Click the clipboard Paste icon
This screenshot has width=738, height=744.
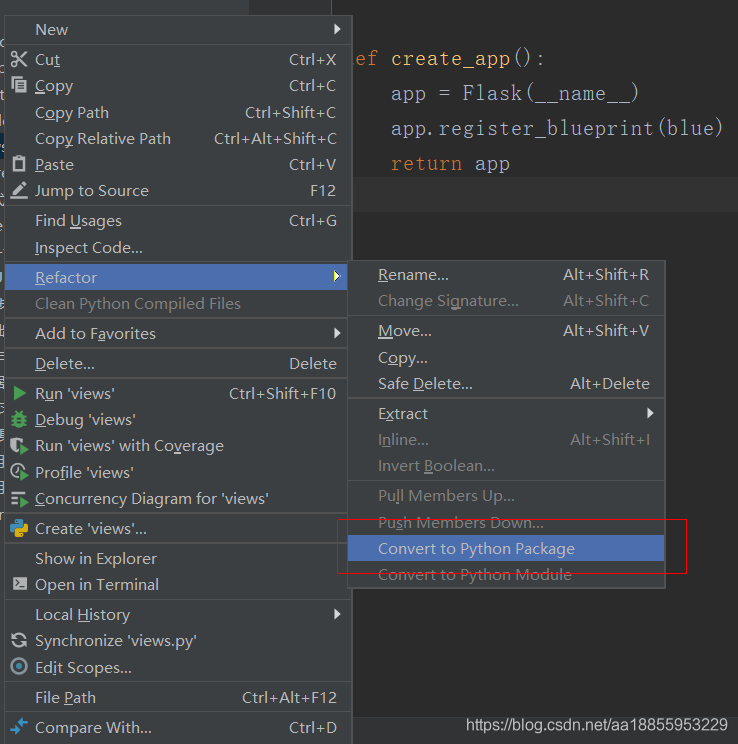(x=19, y=164)
